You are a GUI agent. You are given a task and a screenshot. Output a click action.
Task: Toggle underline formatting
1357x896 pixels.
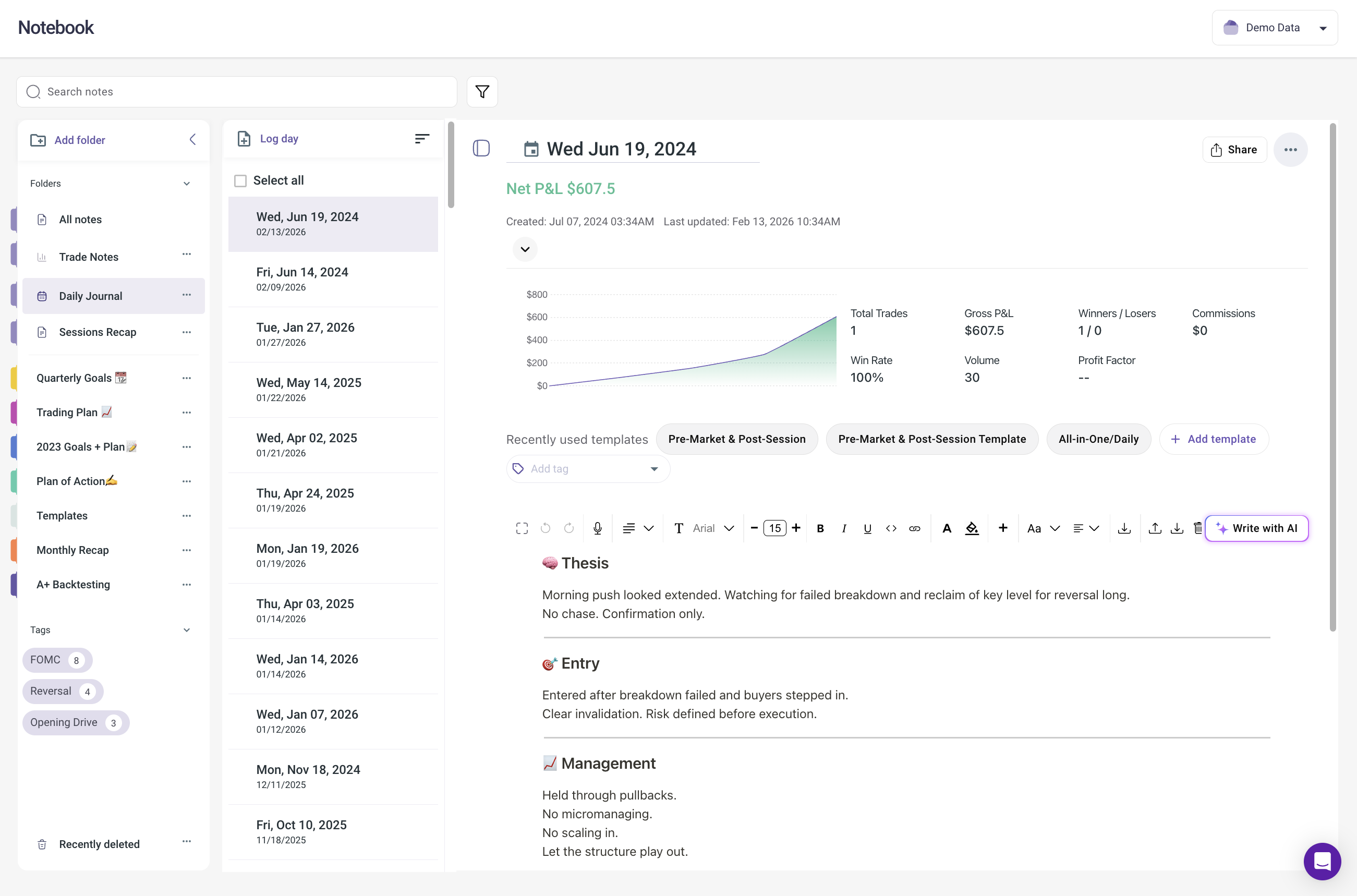(x=867, y=528)
